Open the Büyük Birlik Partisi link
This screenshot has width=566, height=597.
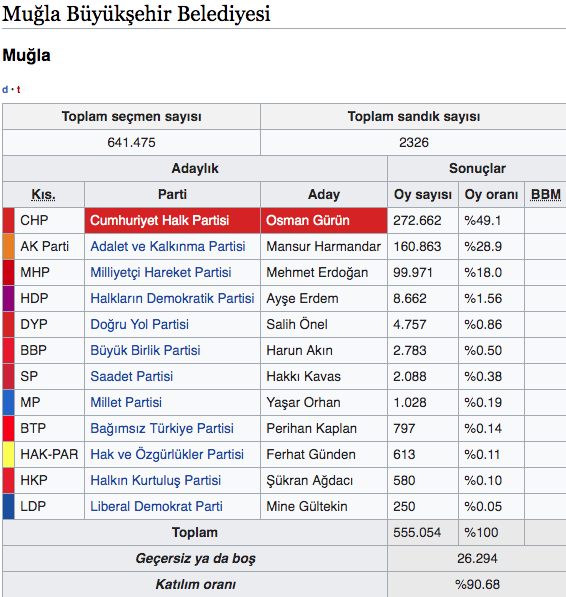pyautogui.click(x=145, y=350)
